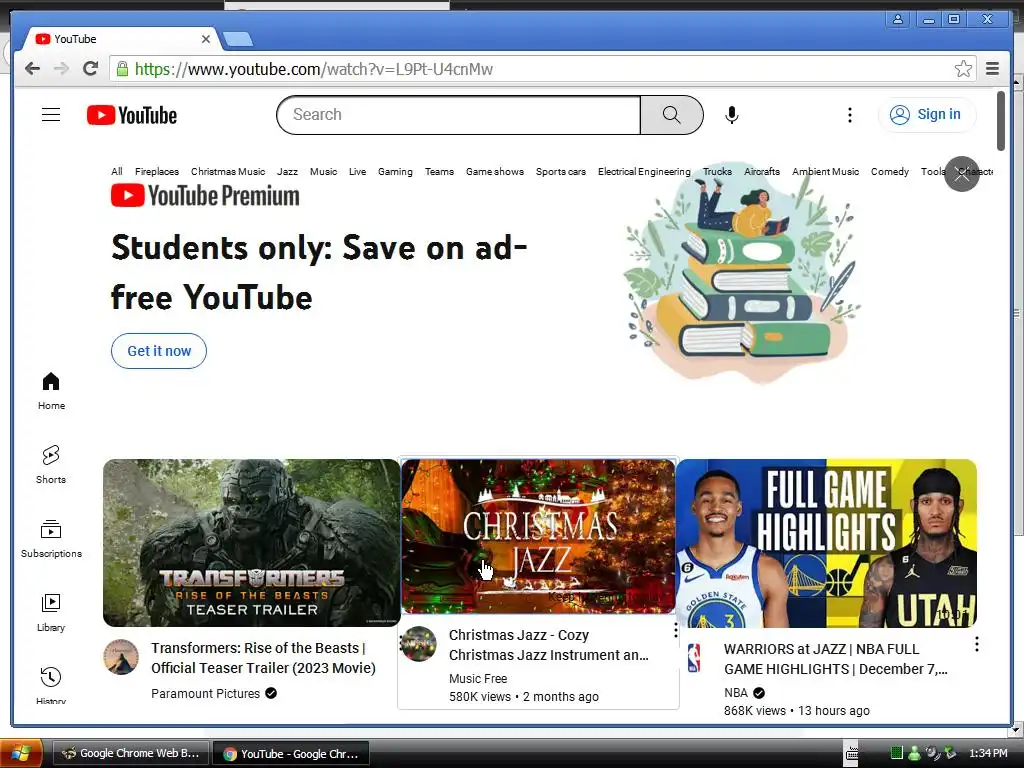Select the Game shows filter chip
The width and height of the screenshot is (1024, 768).
tap(494, 172)
